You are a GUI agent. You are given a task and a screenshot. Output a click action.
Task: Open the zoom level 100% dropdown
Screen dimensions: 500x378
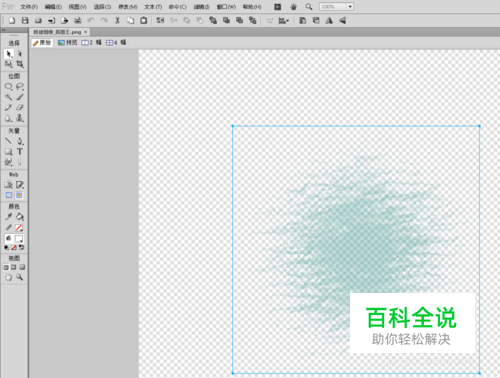pyautogui.click(x=350, y=7)
